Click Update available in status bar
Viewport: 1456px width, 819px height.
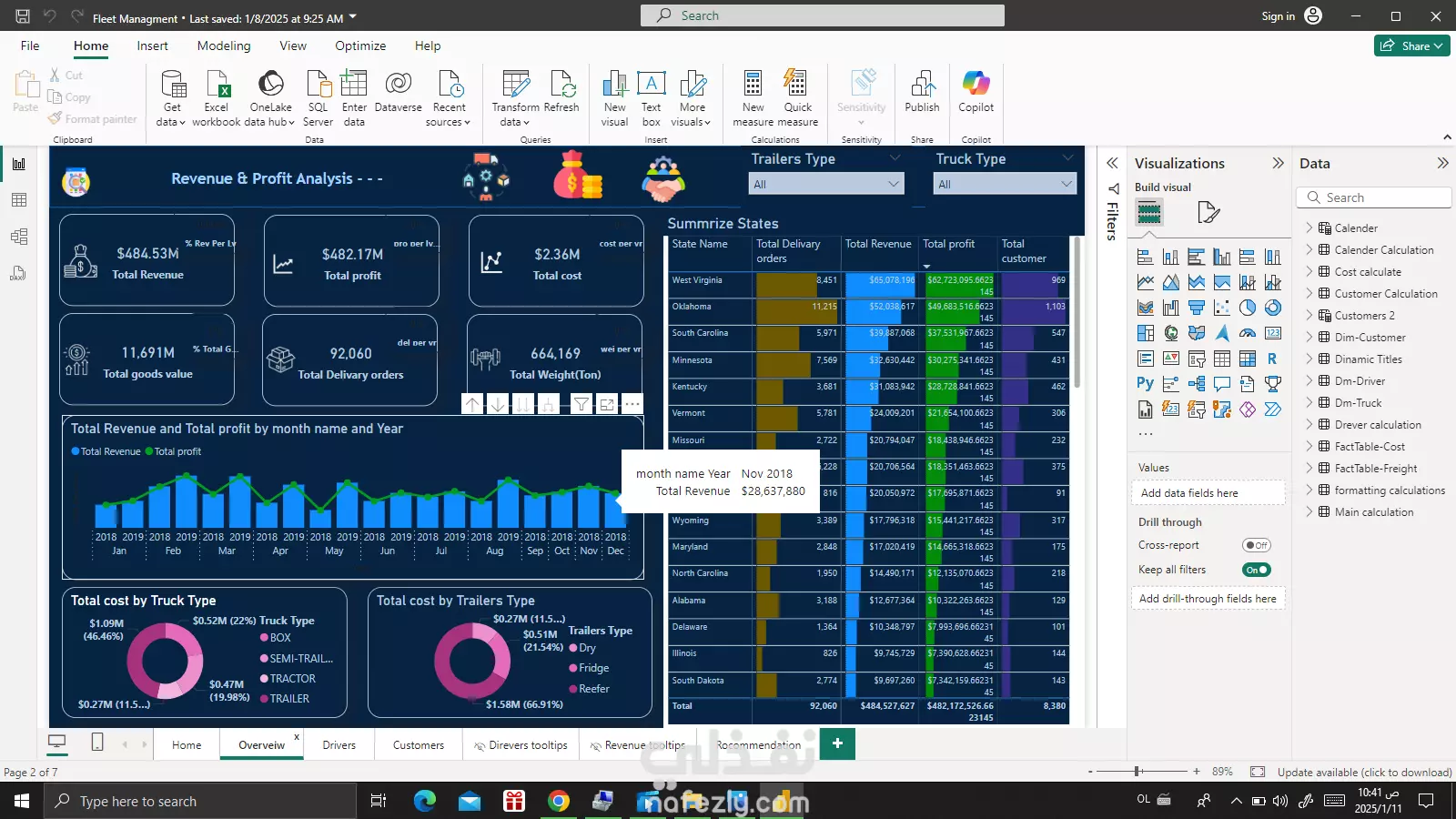pyautogui.click(x=1364, y=772)
